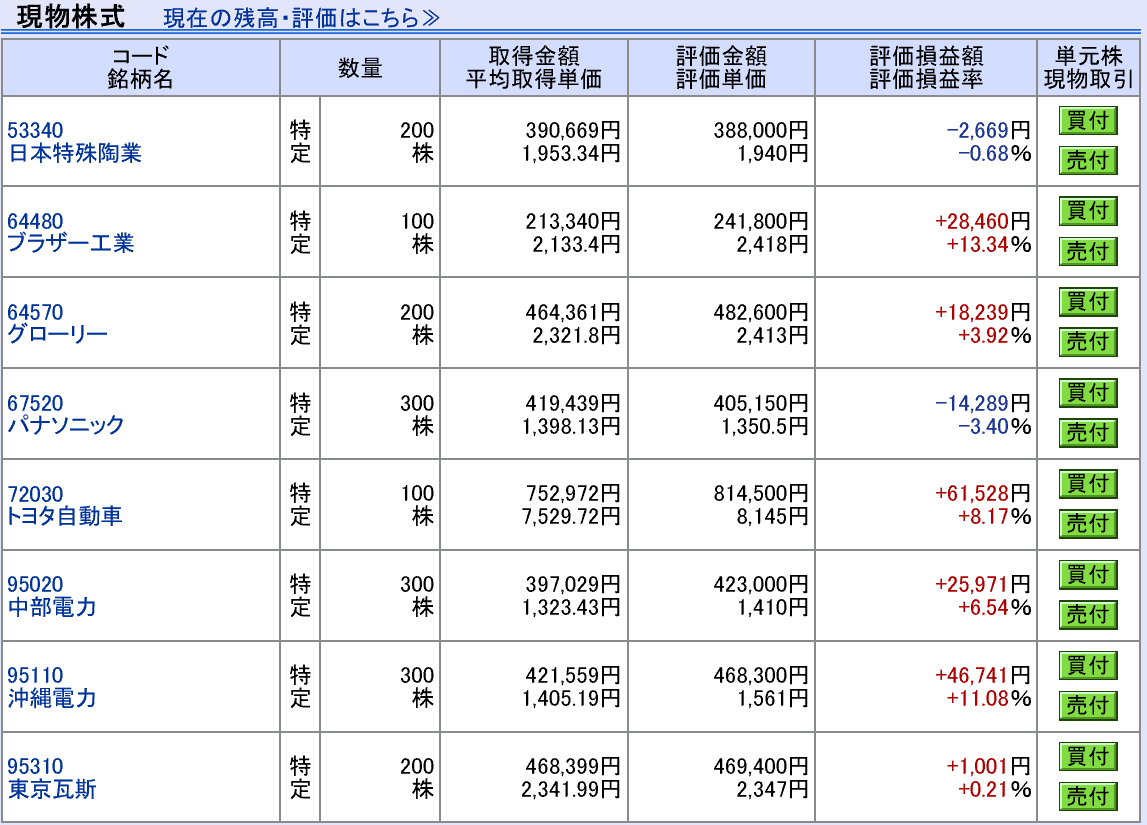Open the ブラザー工業 stock name link

(x=70, y=244)
